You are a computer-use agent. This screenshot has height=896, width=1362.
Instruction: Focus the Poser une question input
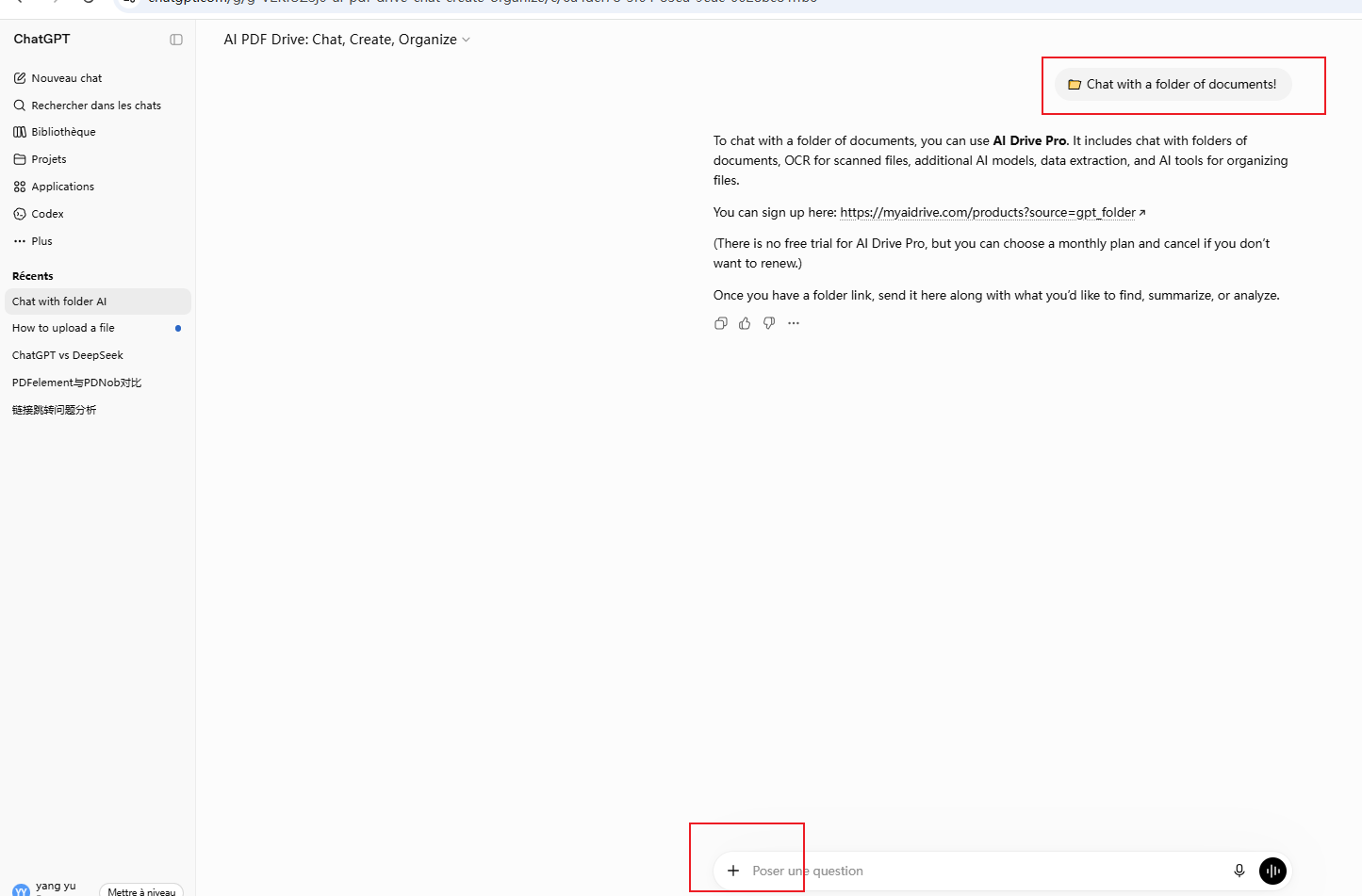[985, 871]
